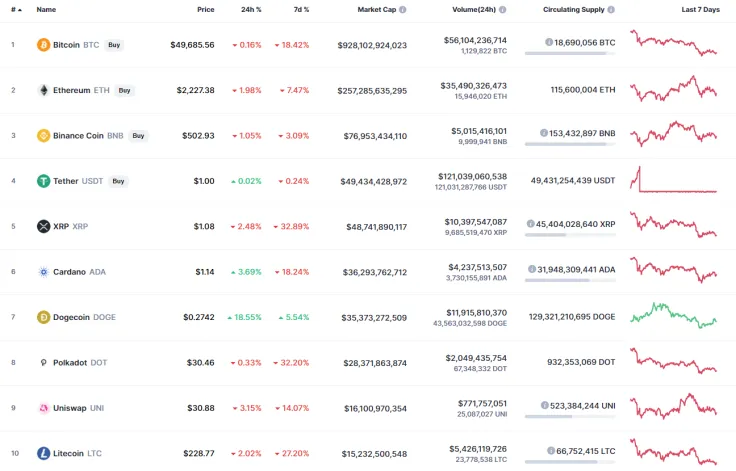
Task: Sort by the 24h % column header
Action: pyautogui.click(x=251, y=9)
